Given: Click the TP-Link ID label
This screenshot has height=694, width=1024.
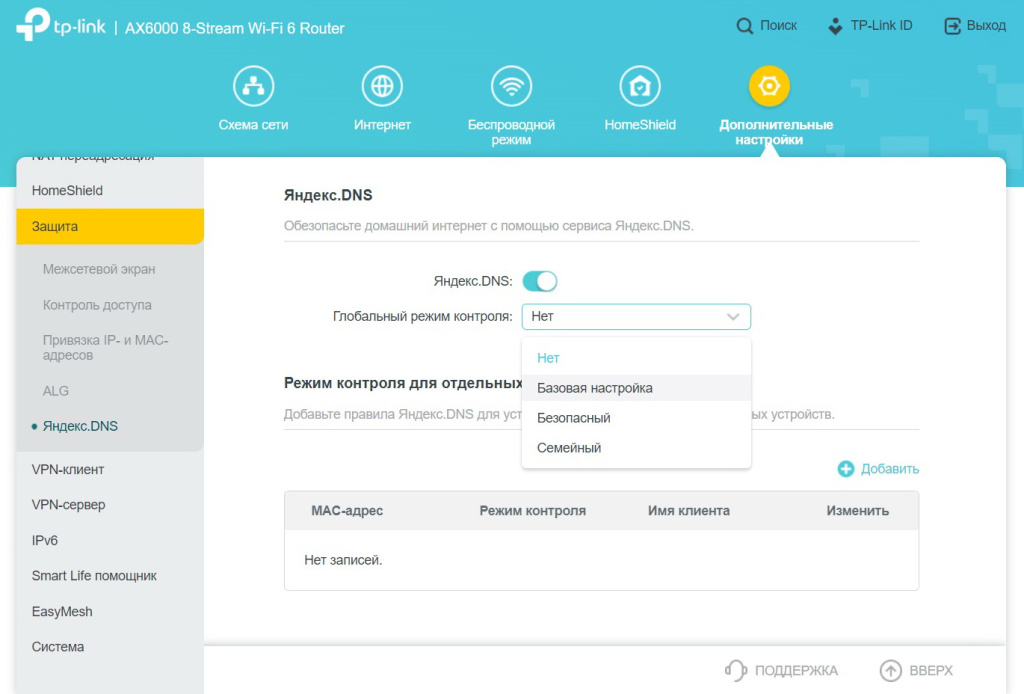Looking at the screenshot, I should (881, 25).
